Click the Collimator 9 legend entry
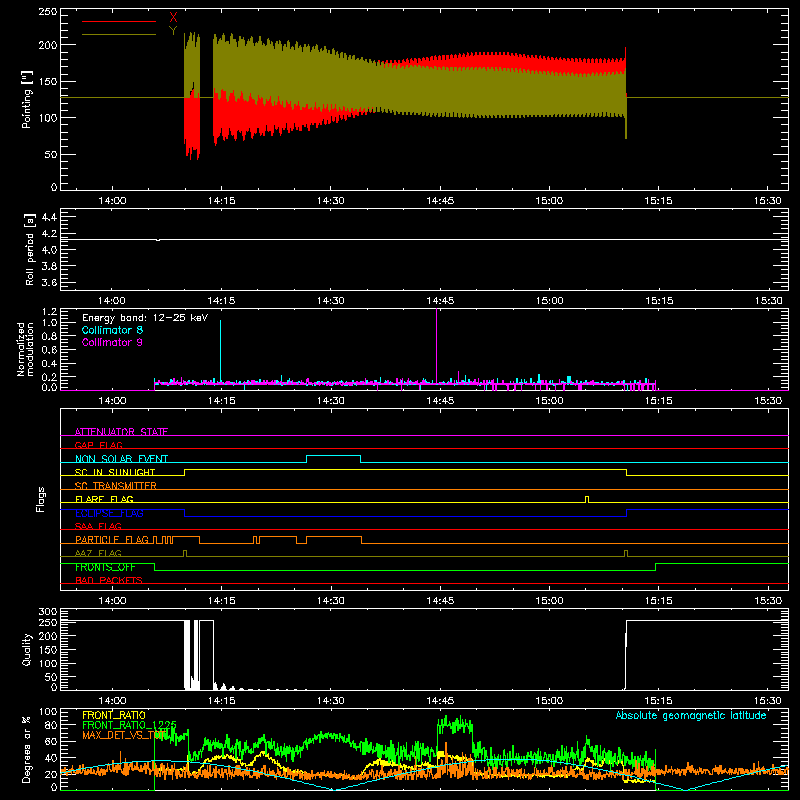The image size is (800, 800). [112, 342]
